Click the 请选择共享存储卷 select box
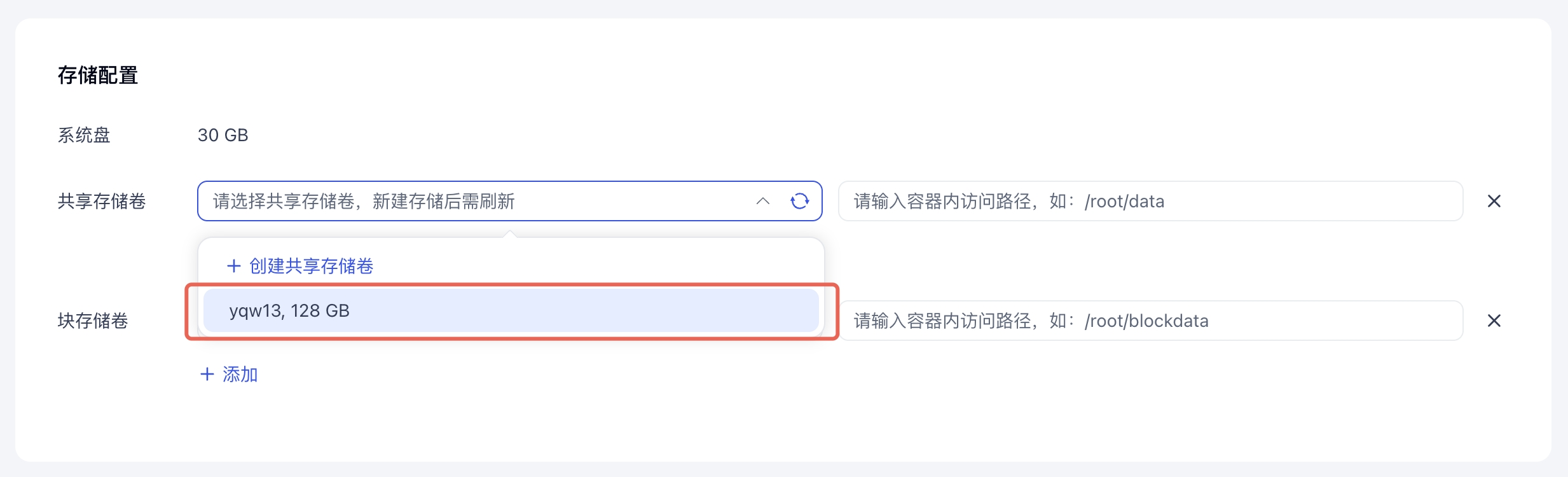The image size is (1568, 477). [x=471, y=201]
